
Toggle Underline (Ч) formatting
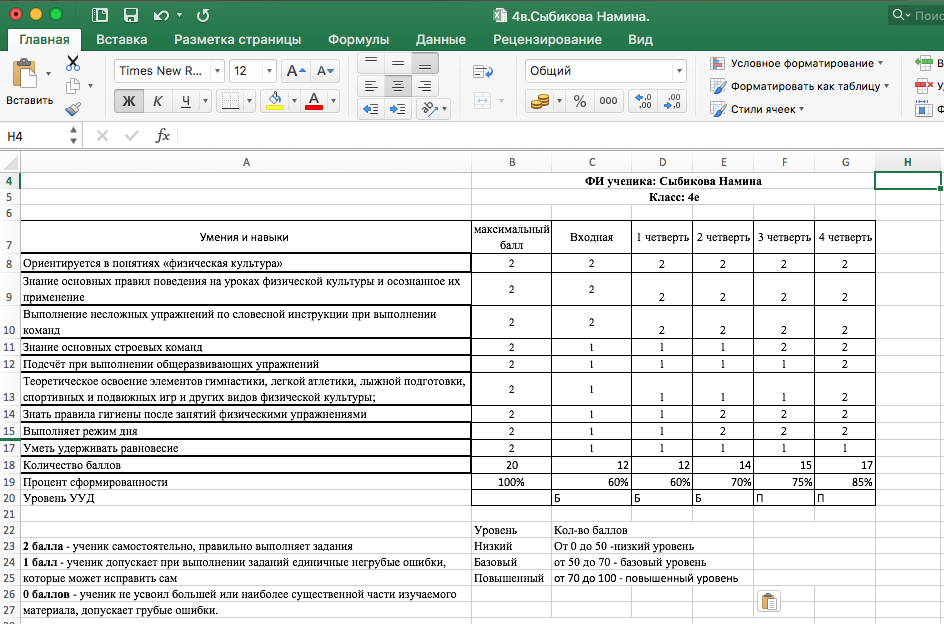[186, 101]
